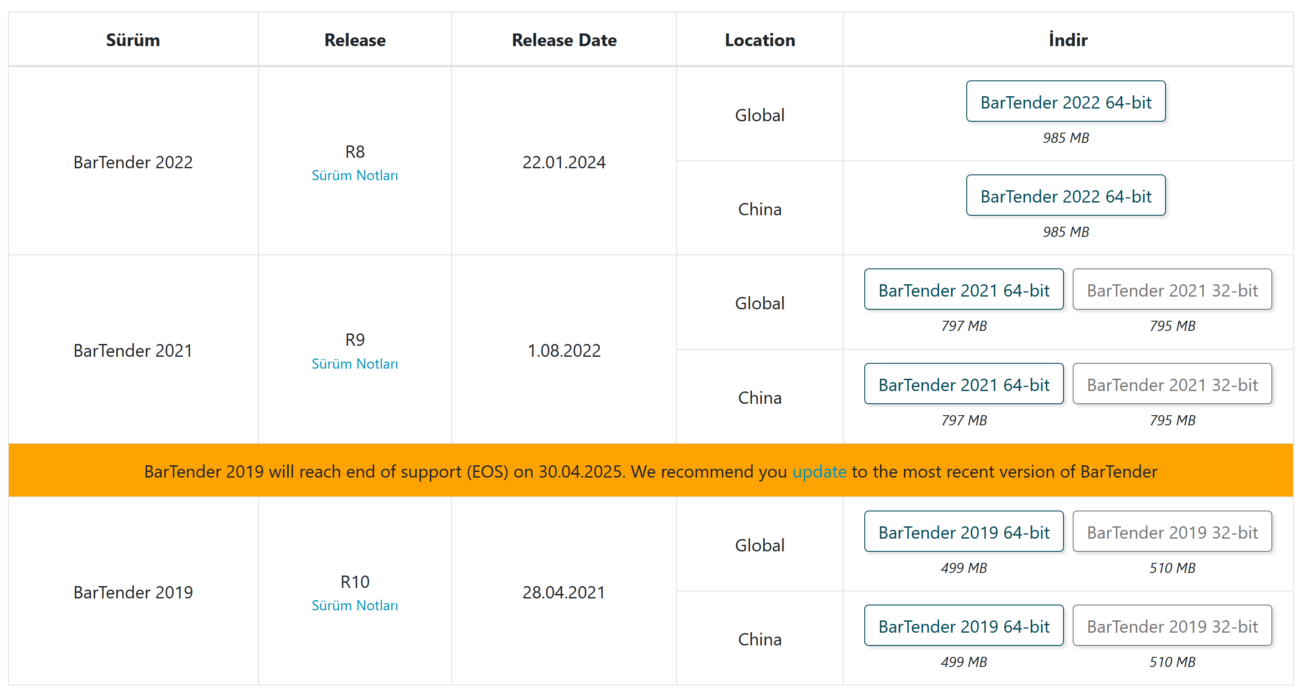Select the release date '22.01.2024'
Image resolution: width=1300 pixels, height=692 pixels.
click(x=564, y=162)
